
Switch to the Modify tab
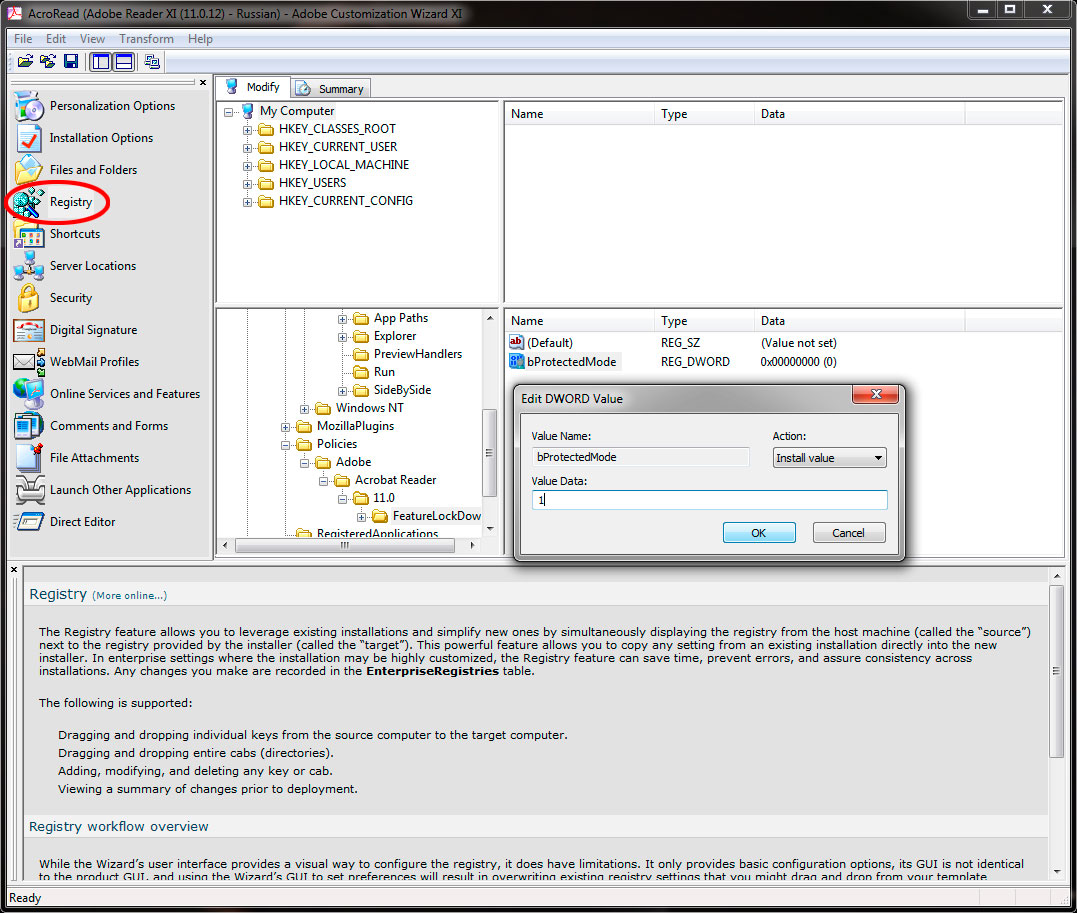(253, 87)
